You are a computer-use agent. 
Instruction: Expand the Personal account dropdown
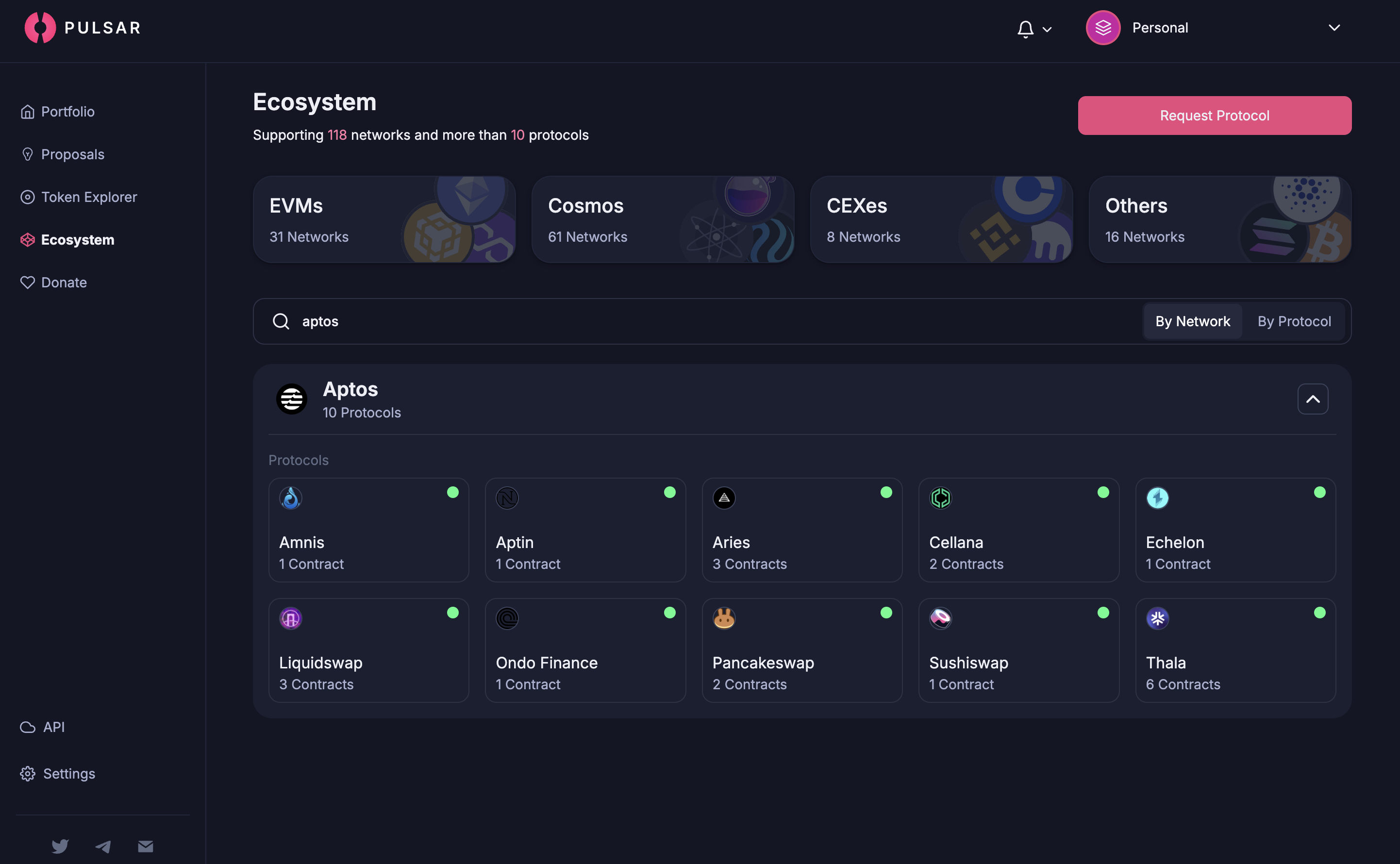tap(1333, 28)
